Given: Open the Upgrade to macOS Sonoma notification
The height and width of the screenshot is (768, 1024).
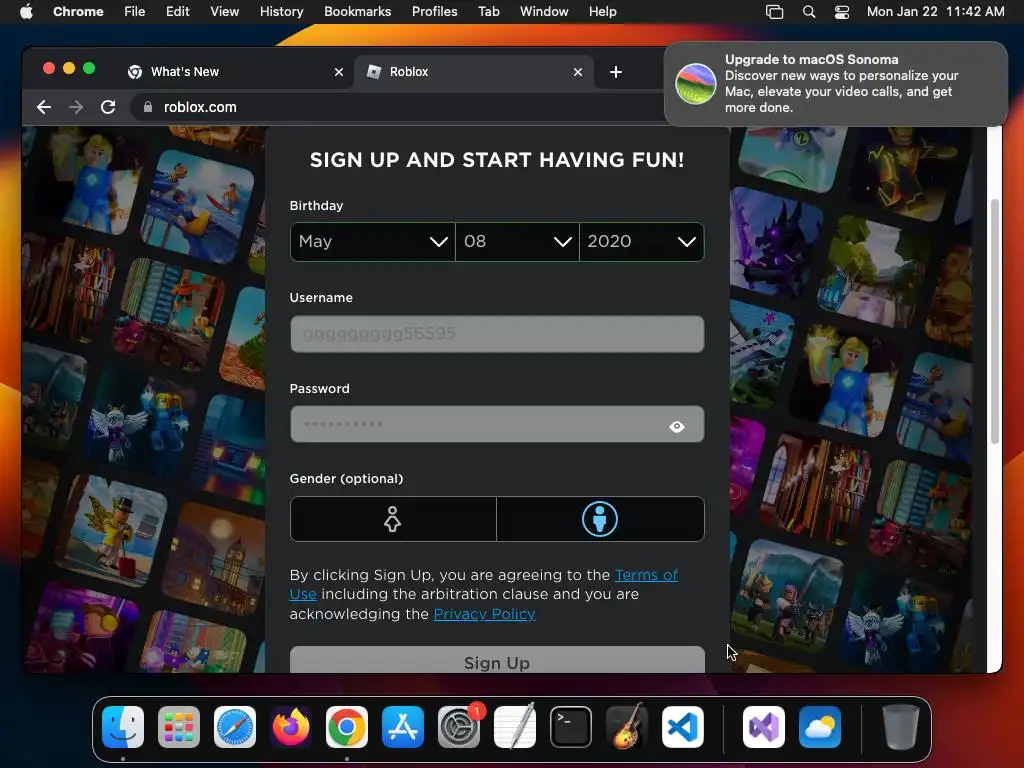Looking at the screenshot, I should coord(836,84).
